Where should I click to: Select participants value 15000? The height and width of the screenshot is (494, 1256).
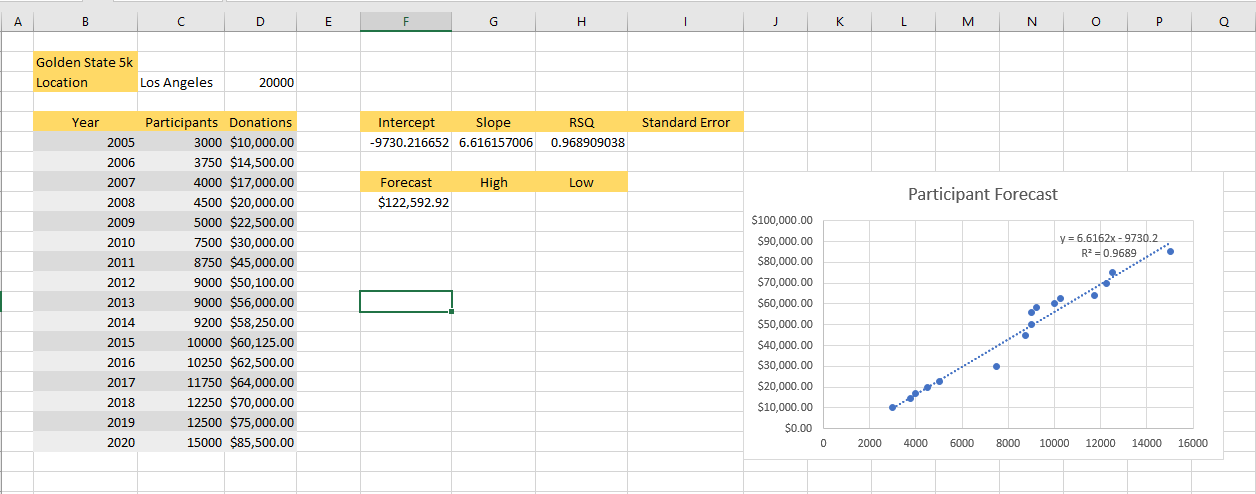pos(181,442)
